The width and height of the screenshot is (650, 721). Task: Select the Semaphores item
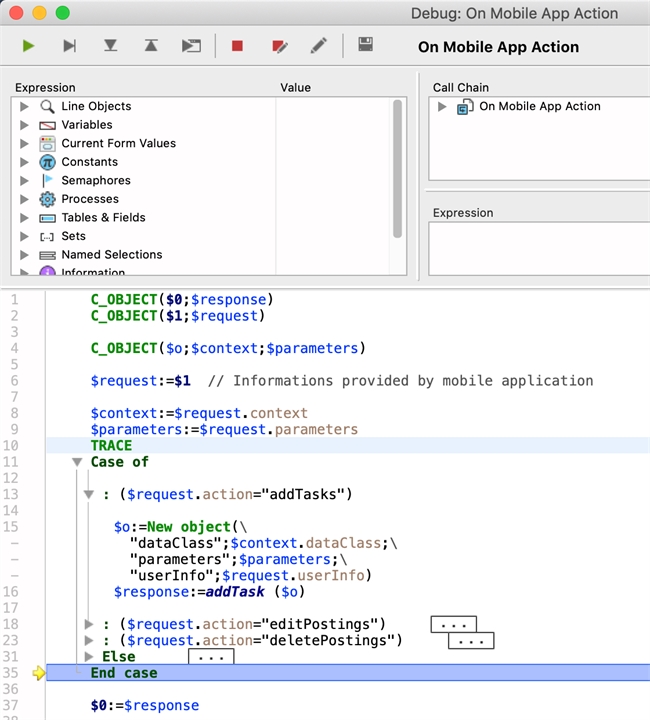pyautogui.click(x=95, y=180)
